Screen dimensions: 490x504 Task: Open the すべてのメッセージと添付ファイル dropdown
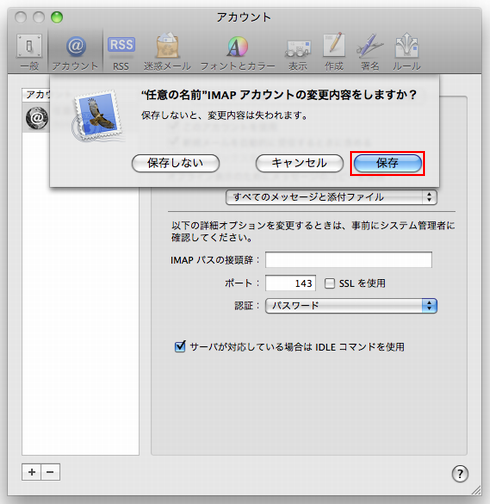pyautogui.click(x=331, y=197)
